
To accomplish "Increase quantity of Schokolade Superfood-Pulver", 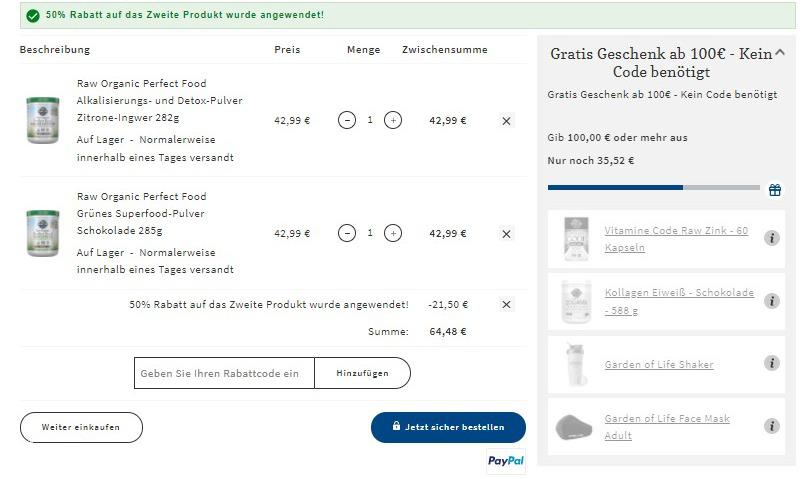I will [x=393, y=234].
